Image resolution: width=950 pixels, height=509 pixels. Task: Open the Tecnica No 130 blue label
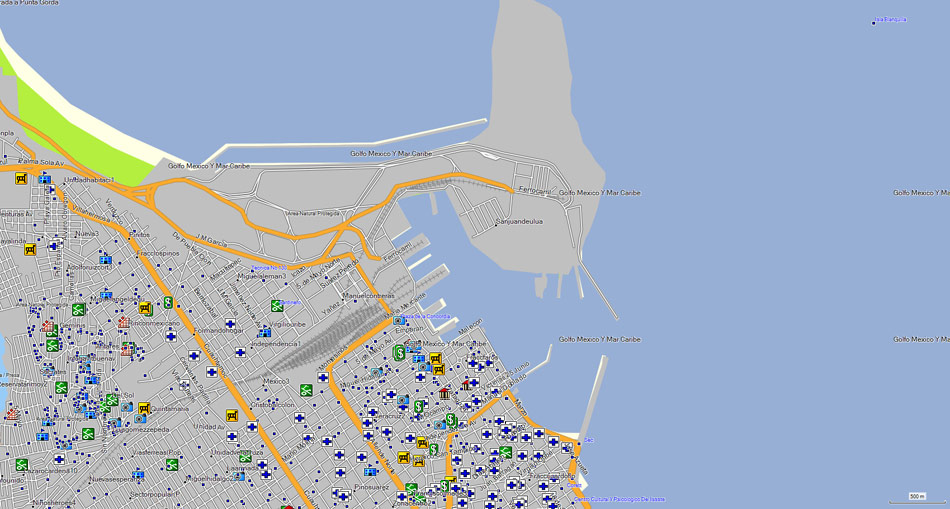pyautogui.click(x=268, y=268)
